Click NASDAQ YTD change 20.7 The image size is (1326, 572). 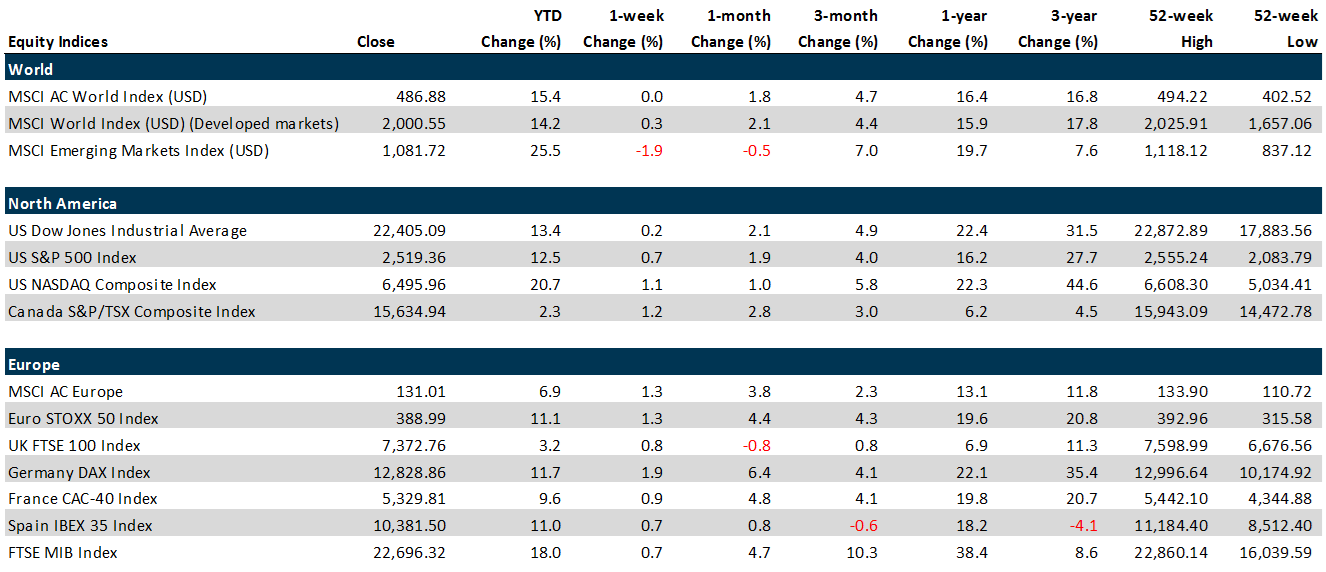546,284
